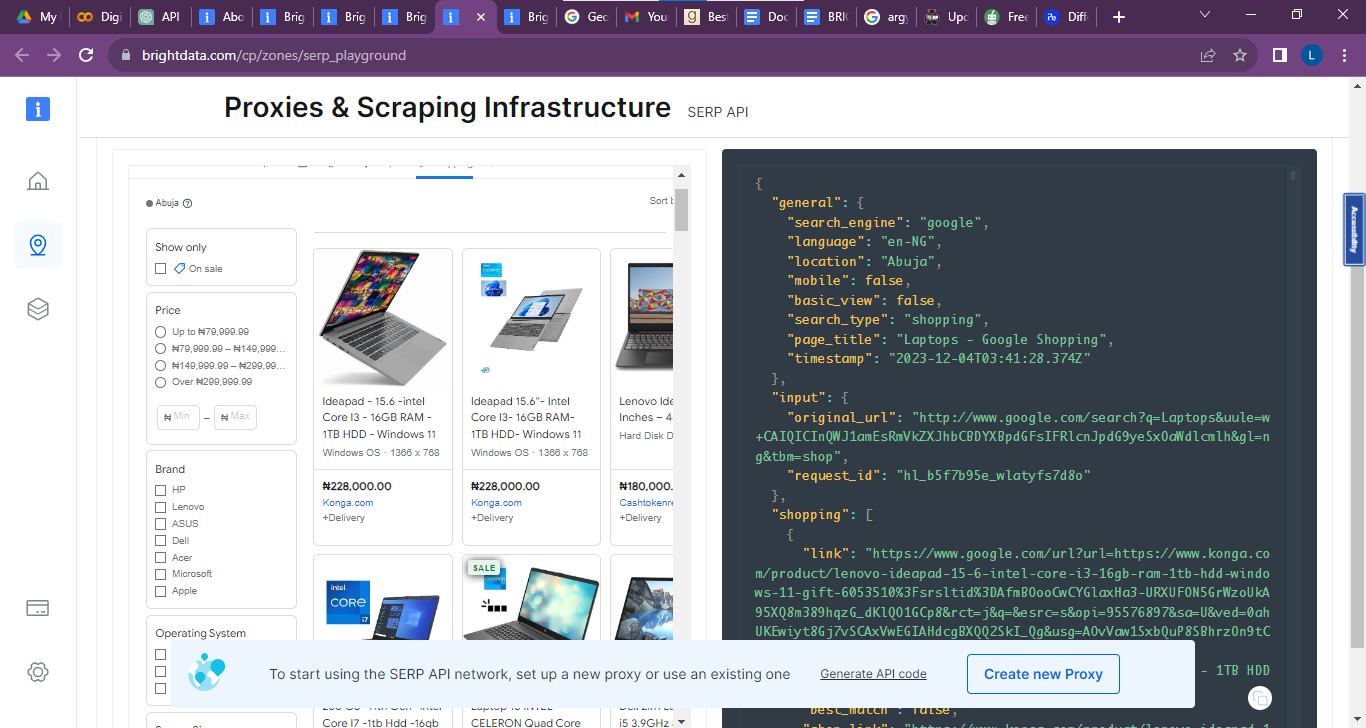Close the active browser tab
Screen dimensions: 1366x728
coord(481,17)
